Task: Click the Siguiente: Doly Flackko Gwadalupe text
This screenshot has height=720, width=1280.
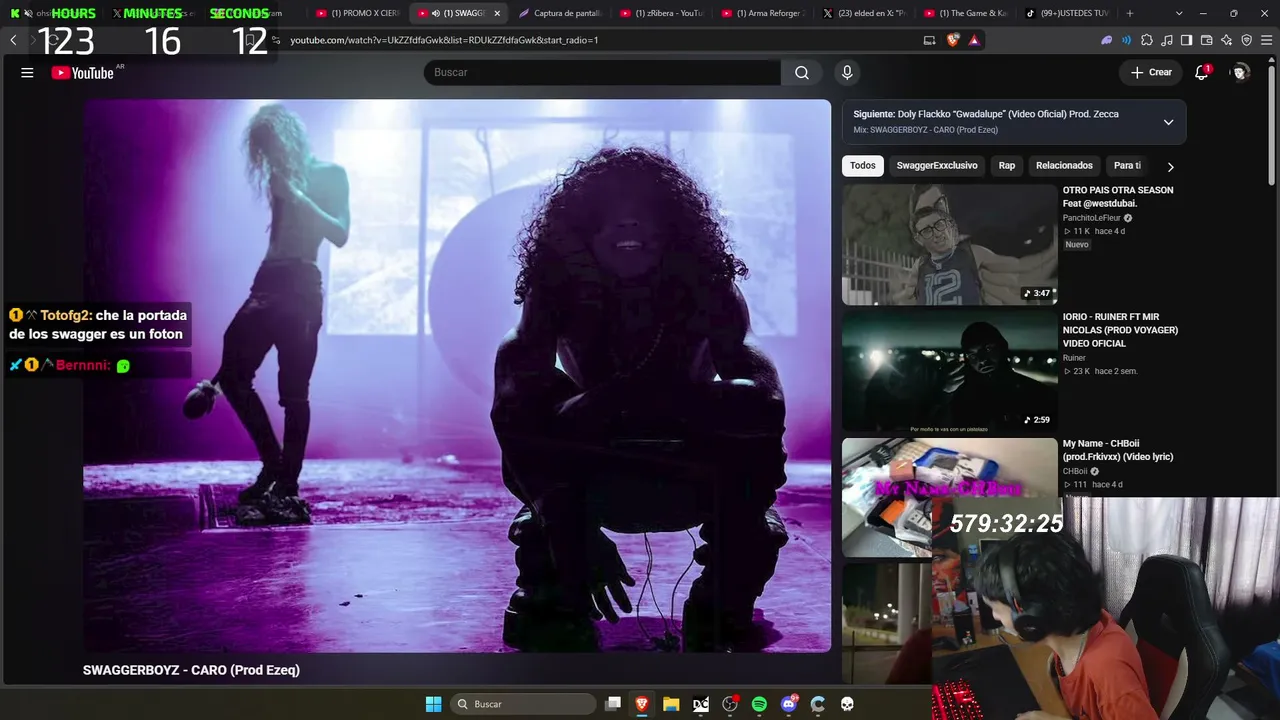Action: tap(986, 114)
